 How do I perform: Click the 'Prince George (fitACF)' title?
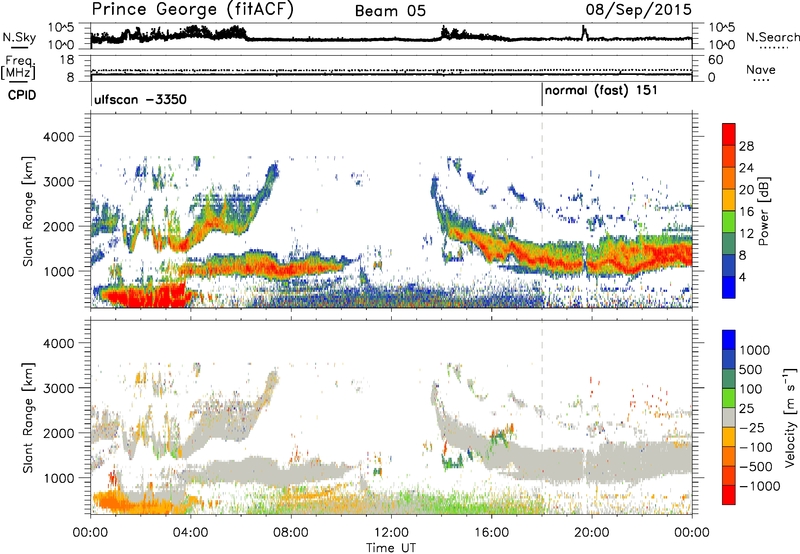coord(193,10)
